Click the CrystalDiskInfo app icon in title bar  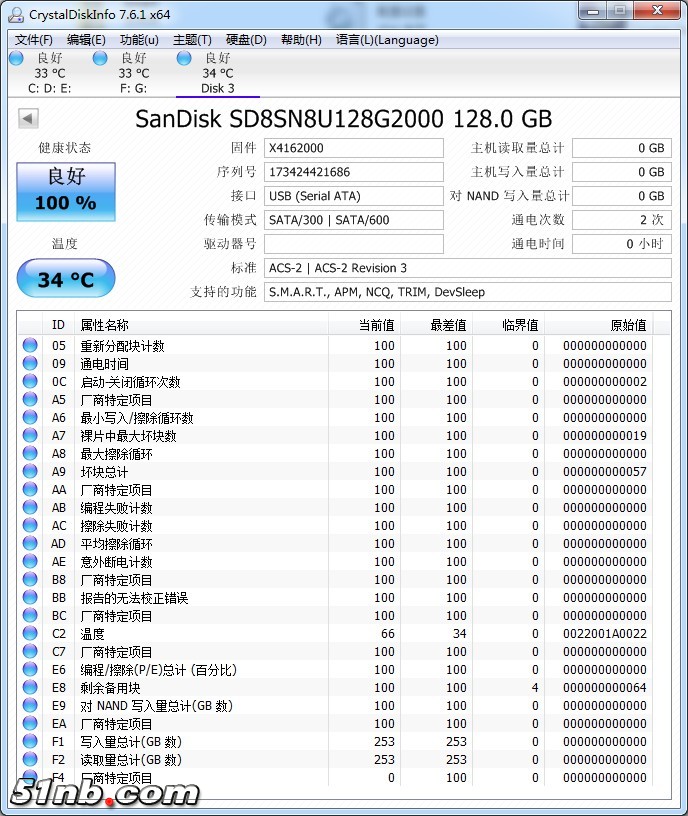coord(16,15)
